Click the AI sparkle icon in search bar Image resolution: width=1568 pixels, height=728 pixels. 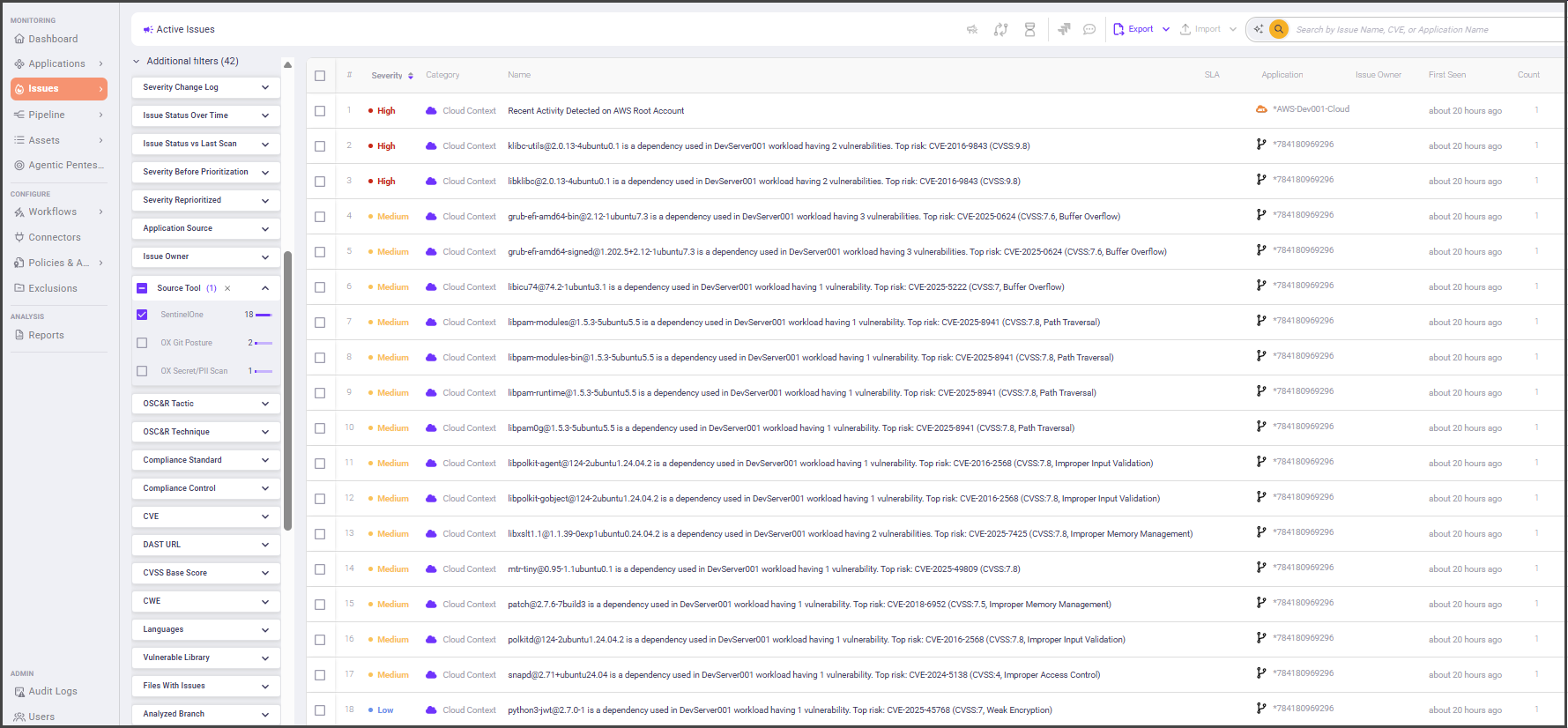tap(1259, 30)
